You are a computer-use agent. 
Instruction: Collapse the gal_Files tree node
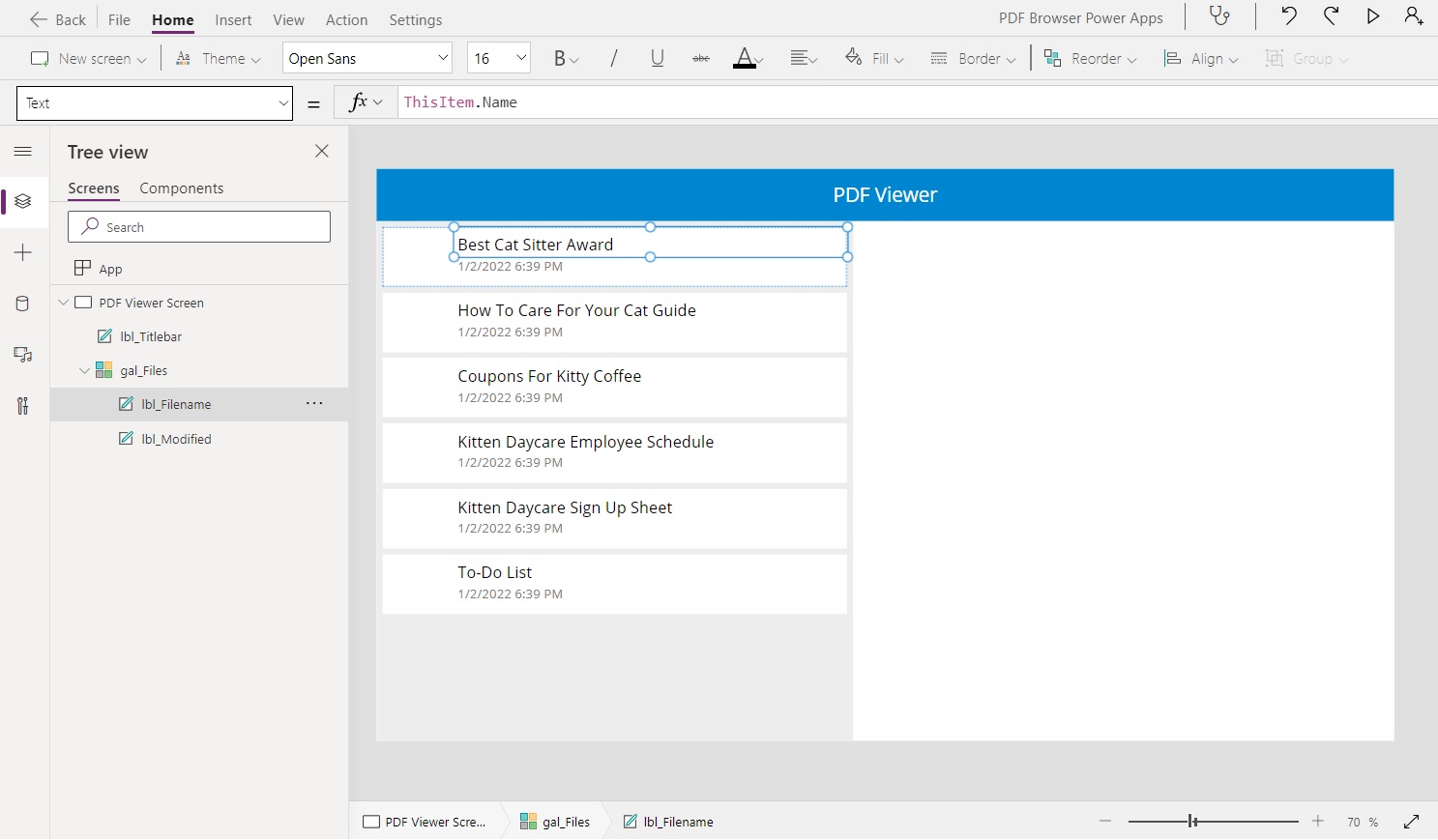click(x=85, y=369)
